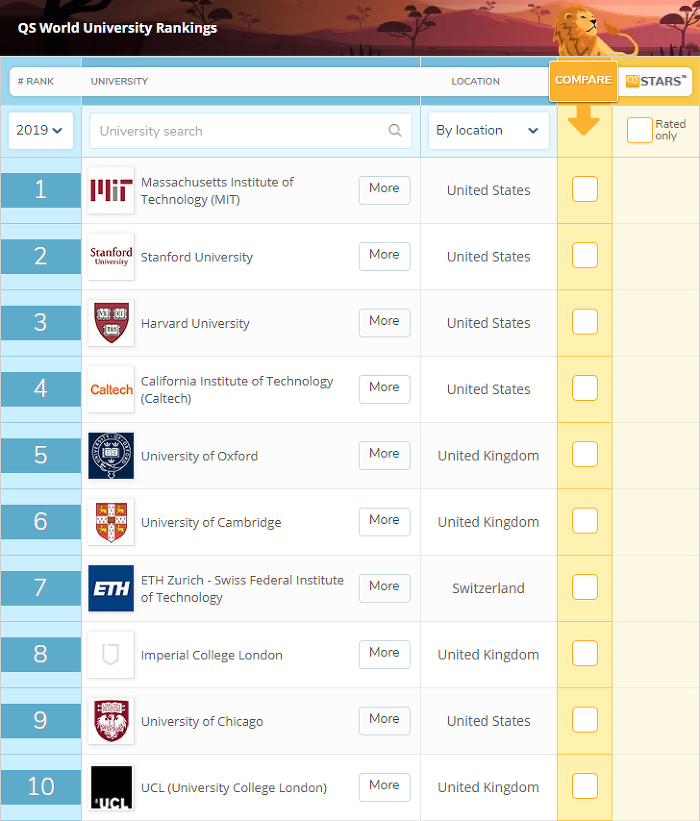Open California Institute of Technology link
This screenshot has height=821, width=700.
(x=237, y=390)
